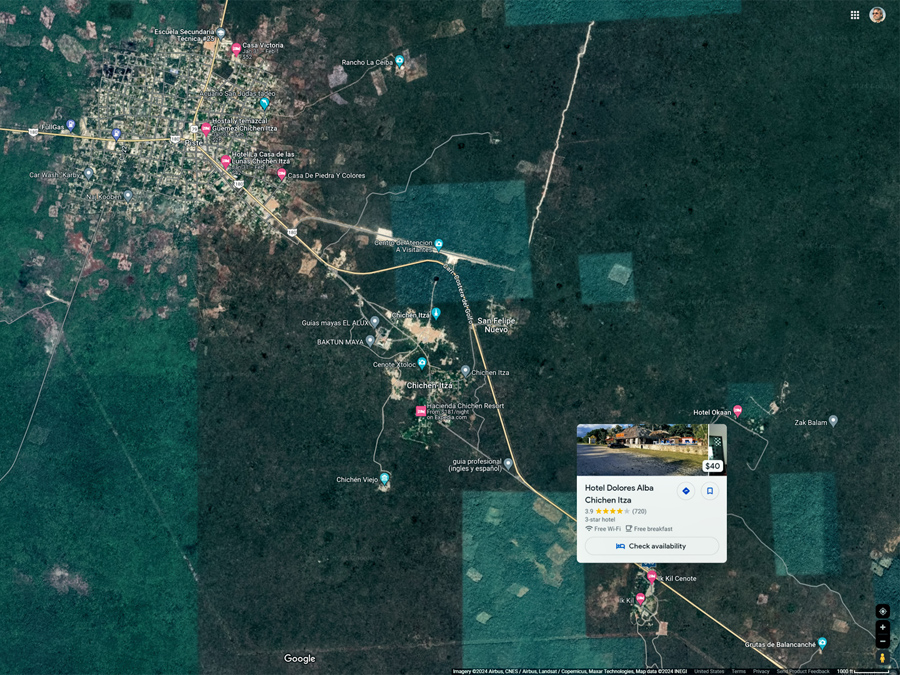Open the Casa Victoria hotel pin
Viewport: 900px width, 675px height.
(236, 50)
